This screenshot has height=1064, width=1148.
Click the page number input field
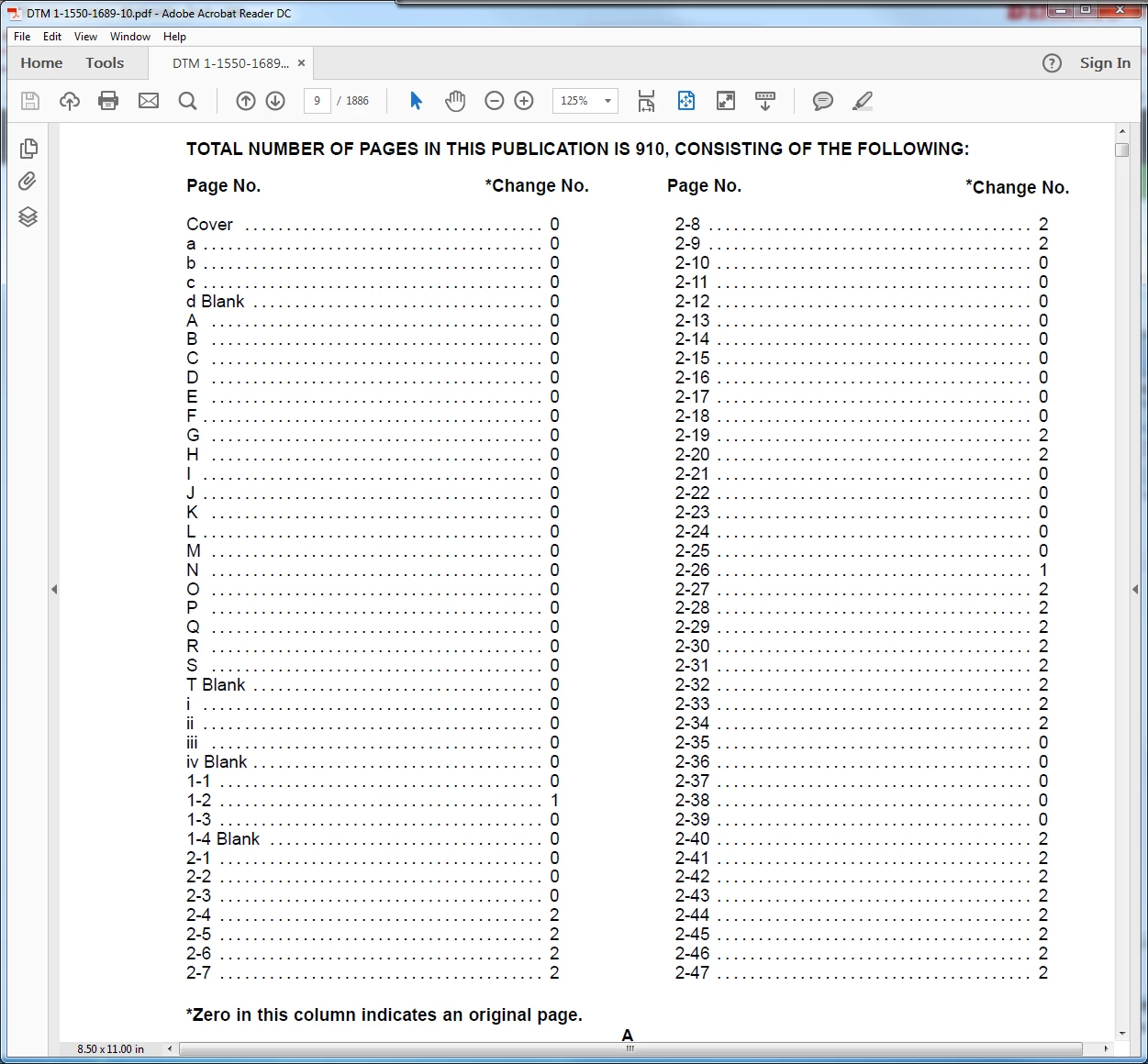318,101
